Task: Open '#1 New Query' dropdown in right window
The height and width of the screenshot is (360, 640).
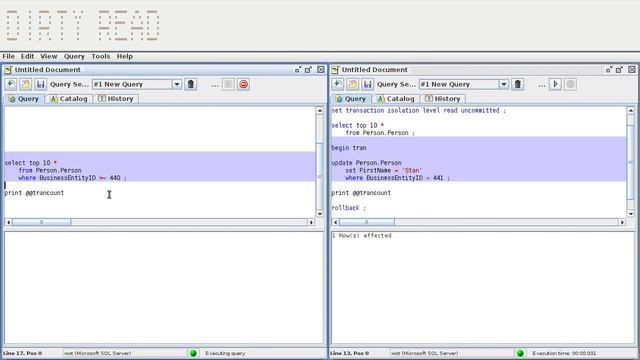Action: point(504,84)
